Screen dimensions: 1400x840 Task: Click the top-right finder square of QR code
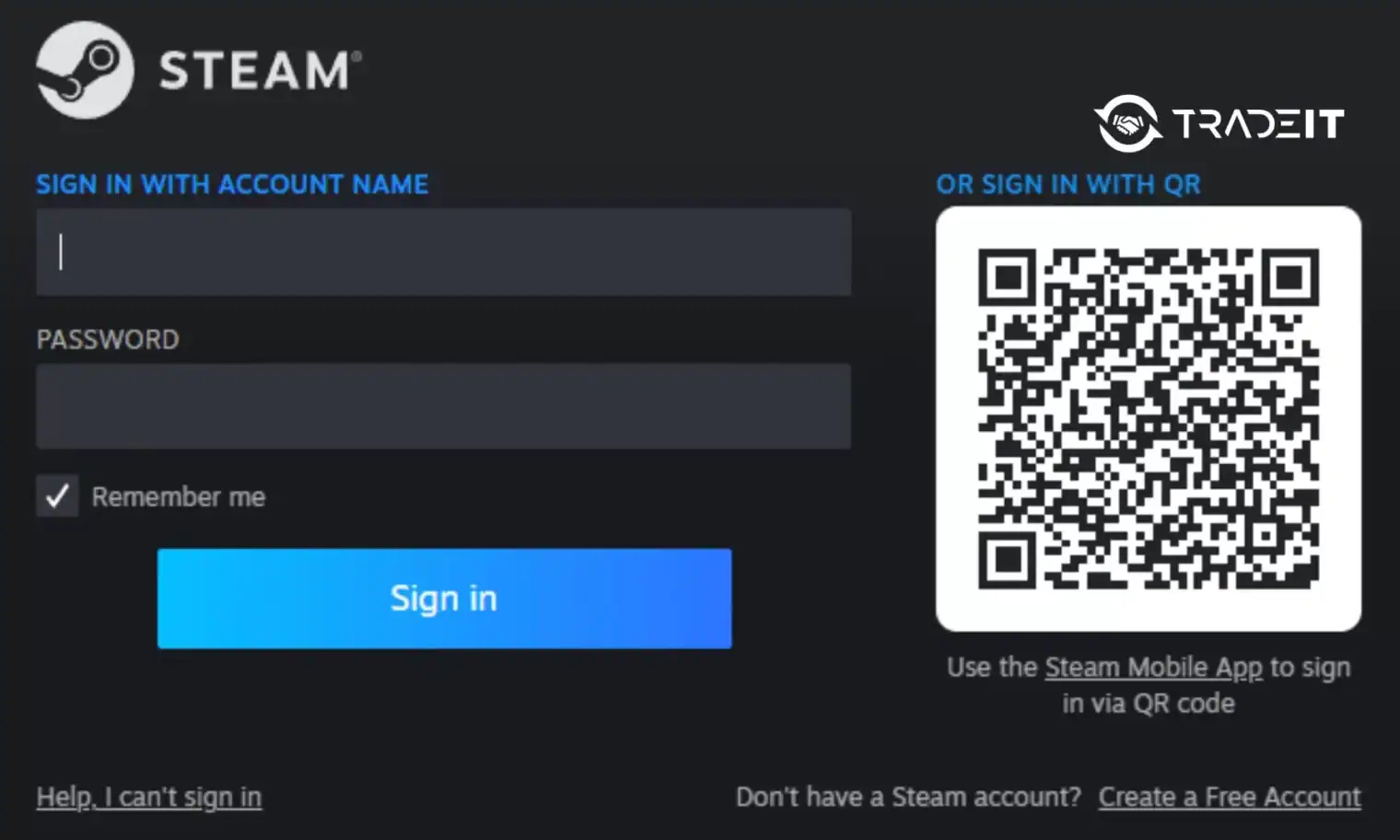[1289, 277]
